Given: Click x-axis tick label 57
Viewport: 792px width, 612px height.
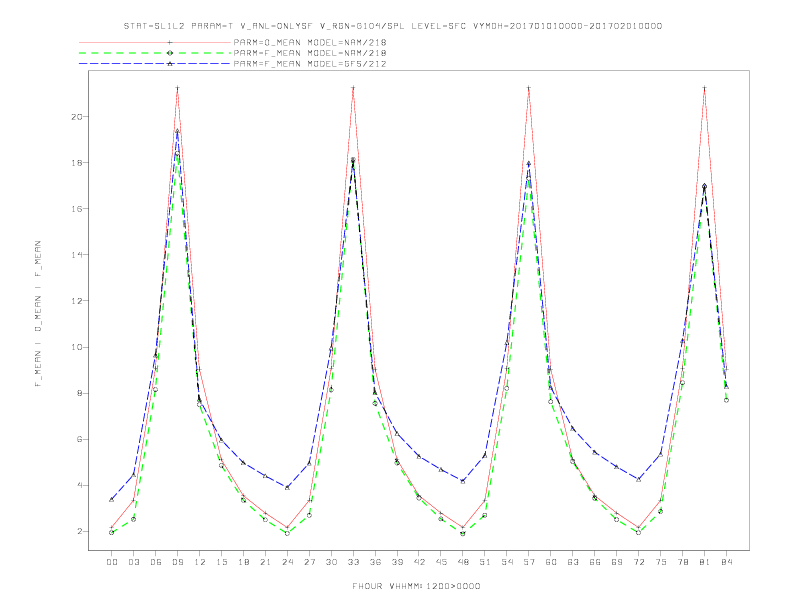Looking at the screenshot, I should (529, 562).
